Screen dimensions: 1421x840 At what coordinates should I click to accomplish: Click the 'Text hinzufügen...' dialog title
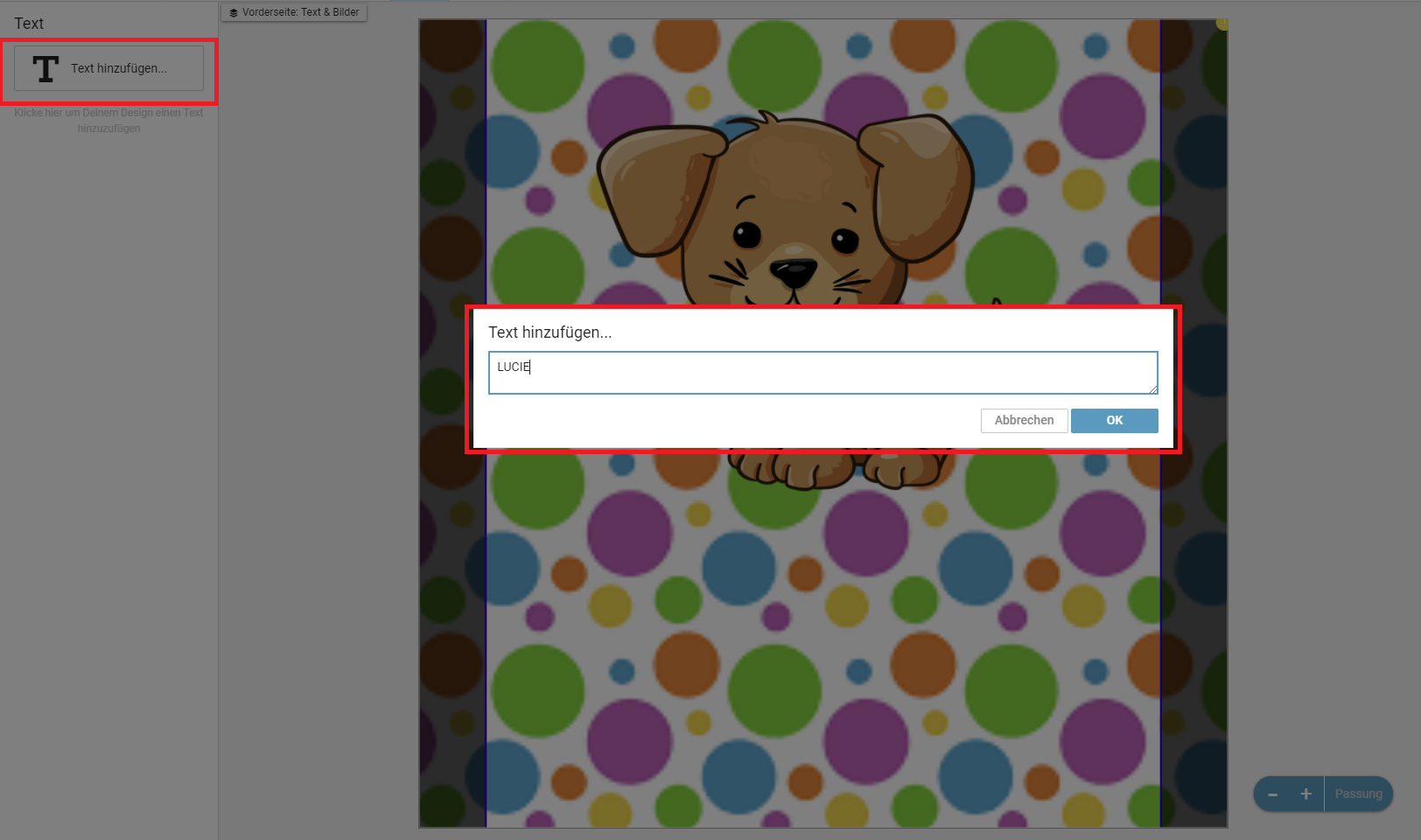pos(549,332)
